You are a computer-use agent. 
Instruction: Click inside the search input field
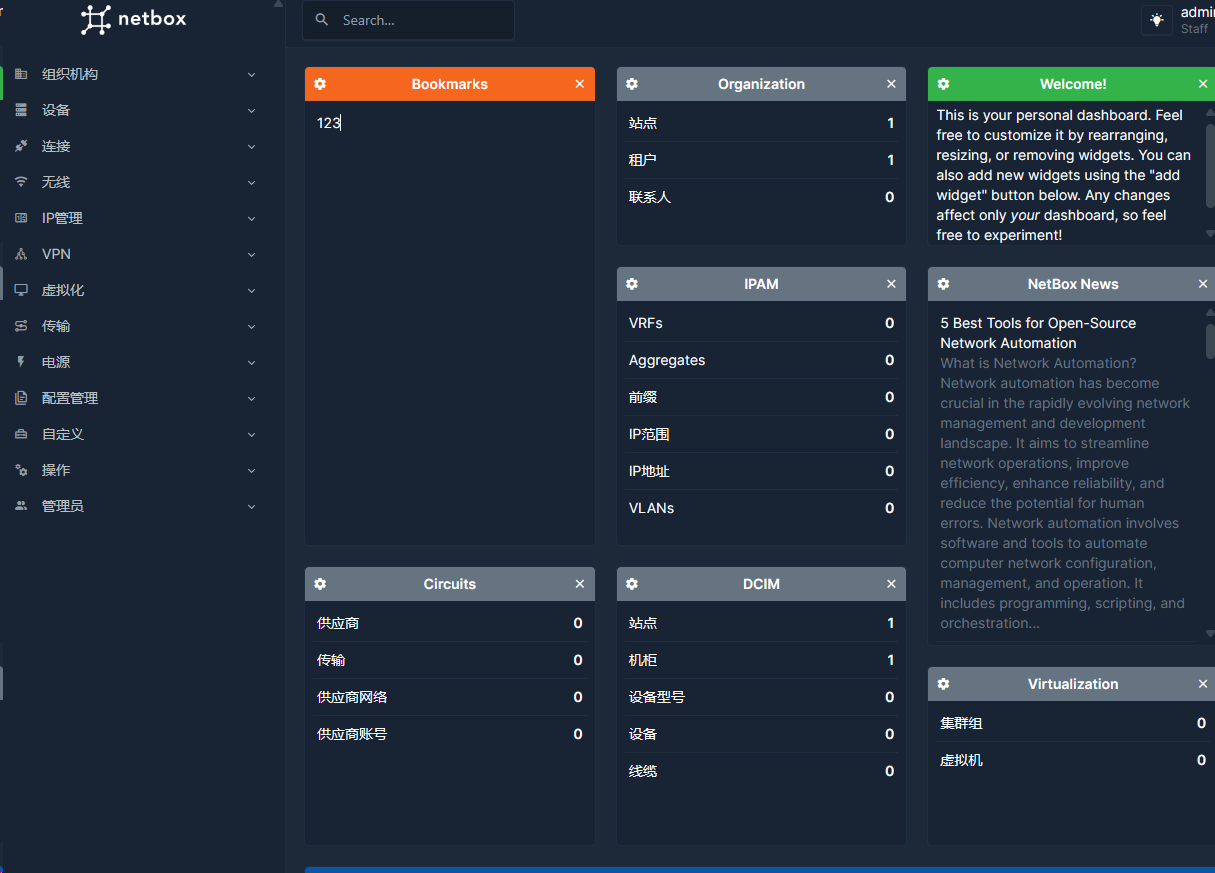click(x=420, y=19)
